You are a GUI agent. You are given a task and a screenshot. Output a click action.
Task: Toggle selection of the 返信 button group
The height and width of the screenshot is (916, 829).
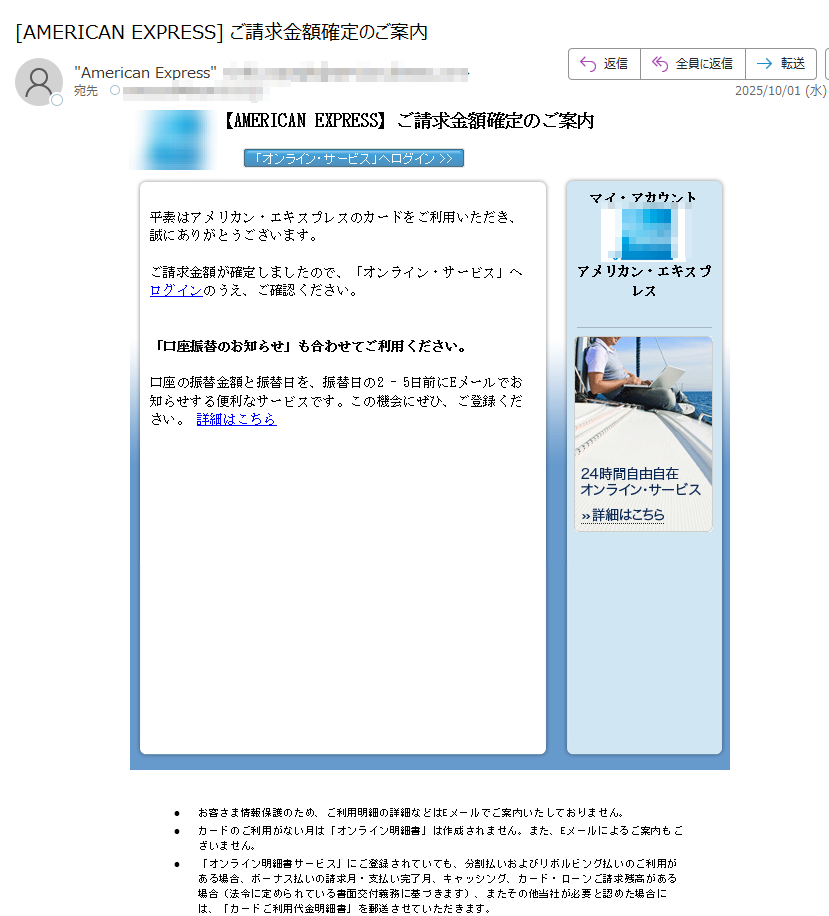(x=602, y=63)
